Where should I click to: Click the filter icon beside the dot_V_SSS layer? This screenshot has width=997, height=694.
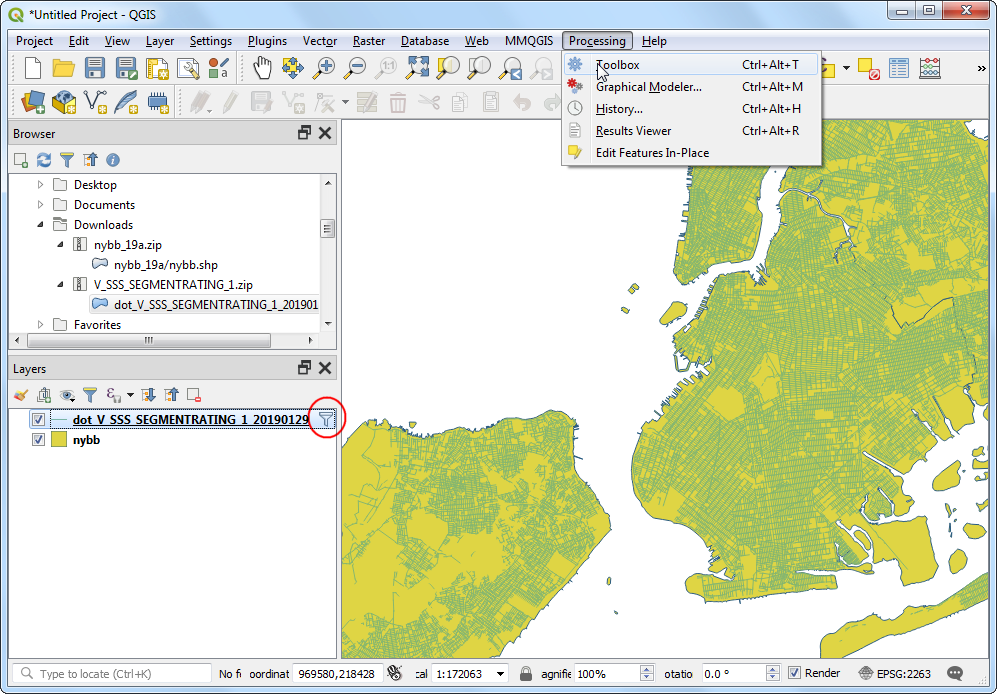[326, 420]
